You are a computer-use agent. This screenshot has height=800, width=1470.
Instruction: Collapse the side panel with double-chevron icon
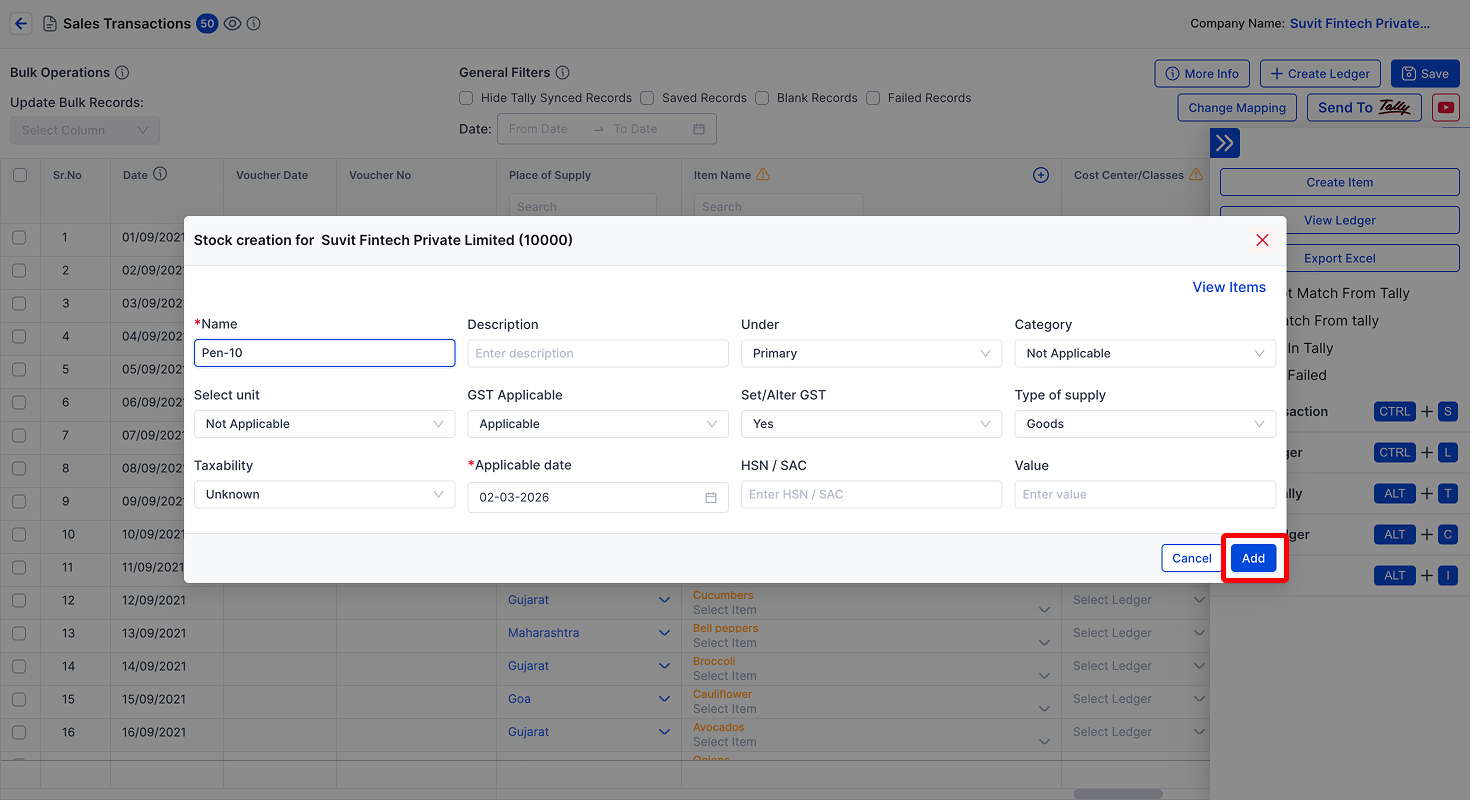point(1225,143)
